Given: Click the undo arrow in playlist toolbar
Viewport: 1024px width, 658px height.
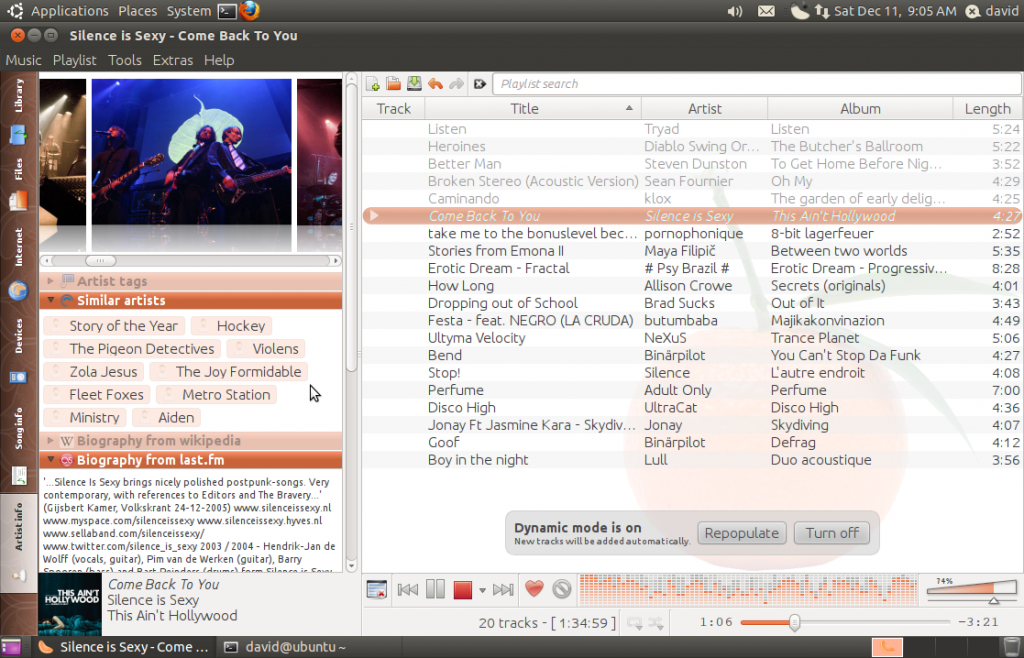Looking at the screenshot, I should click(x=433, y=84).
